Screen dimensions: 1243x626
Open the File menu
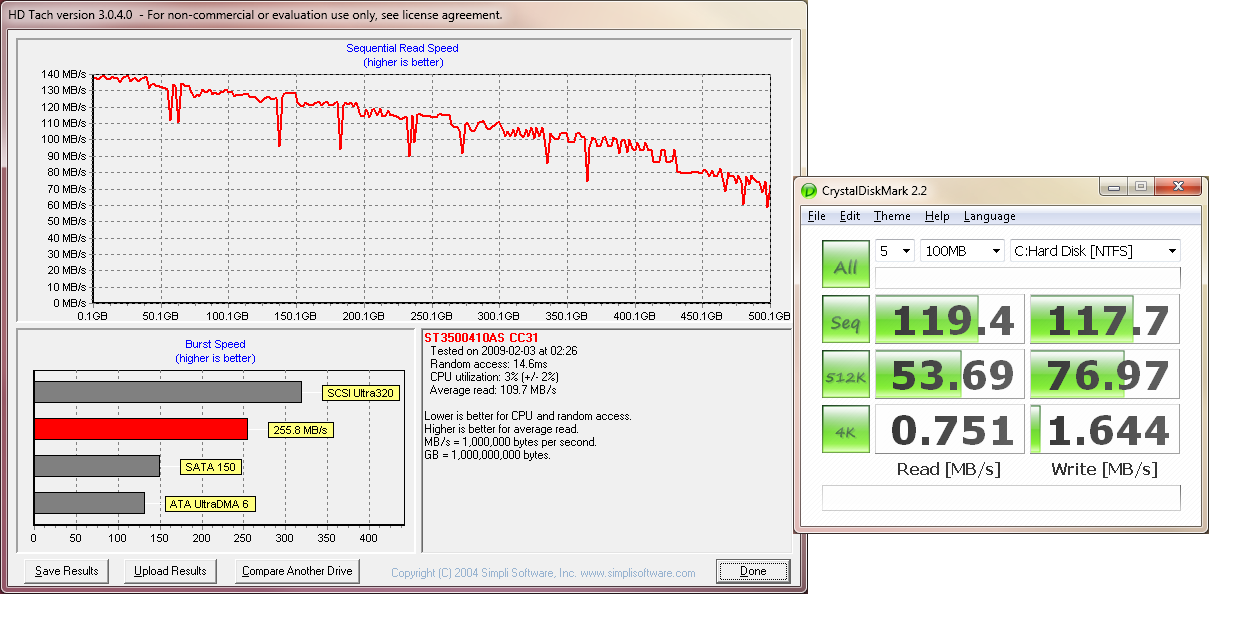click(816, 216)
